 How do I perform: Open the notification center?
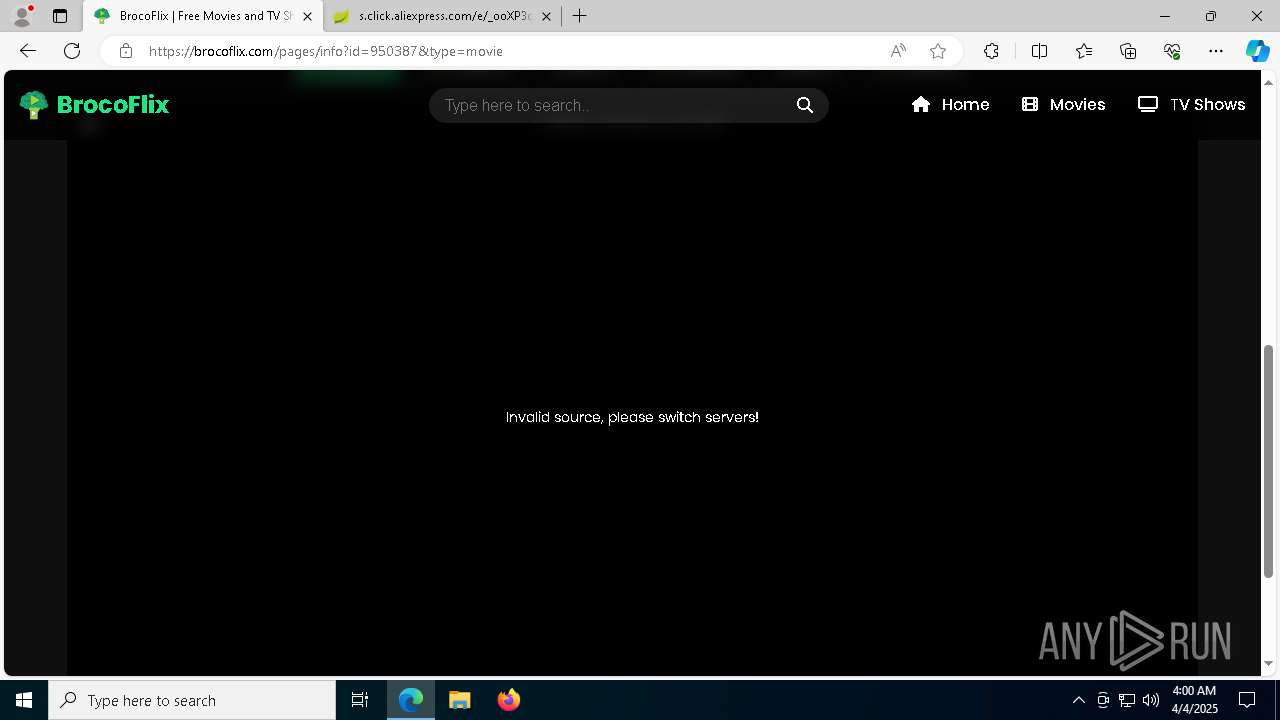[1247, 700]
